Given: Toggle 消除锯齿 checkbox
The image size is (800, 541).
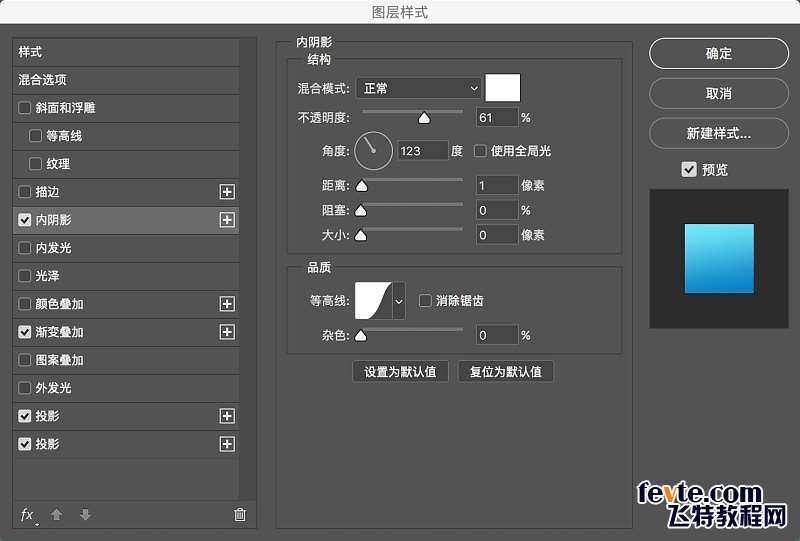Looking at the screenshot, I should [425, 301].
